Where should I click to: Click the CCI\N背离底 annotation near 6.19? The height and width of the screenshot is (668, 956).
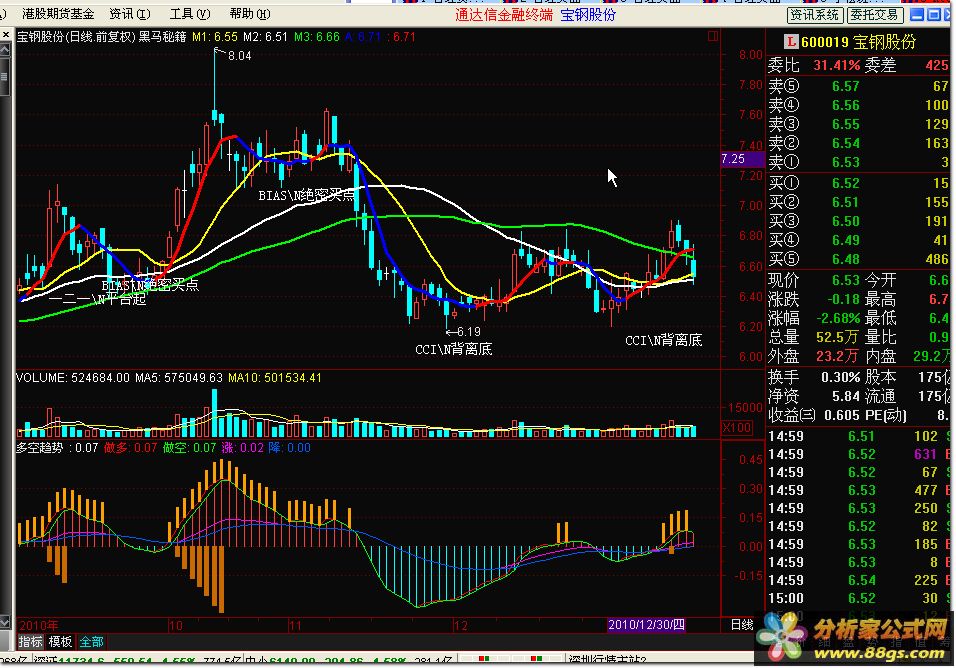(x=454, y=349)
